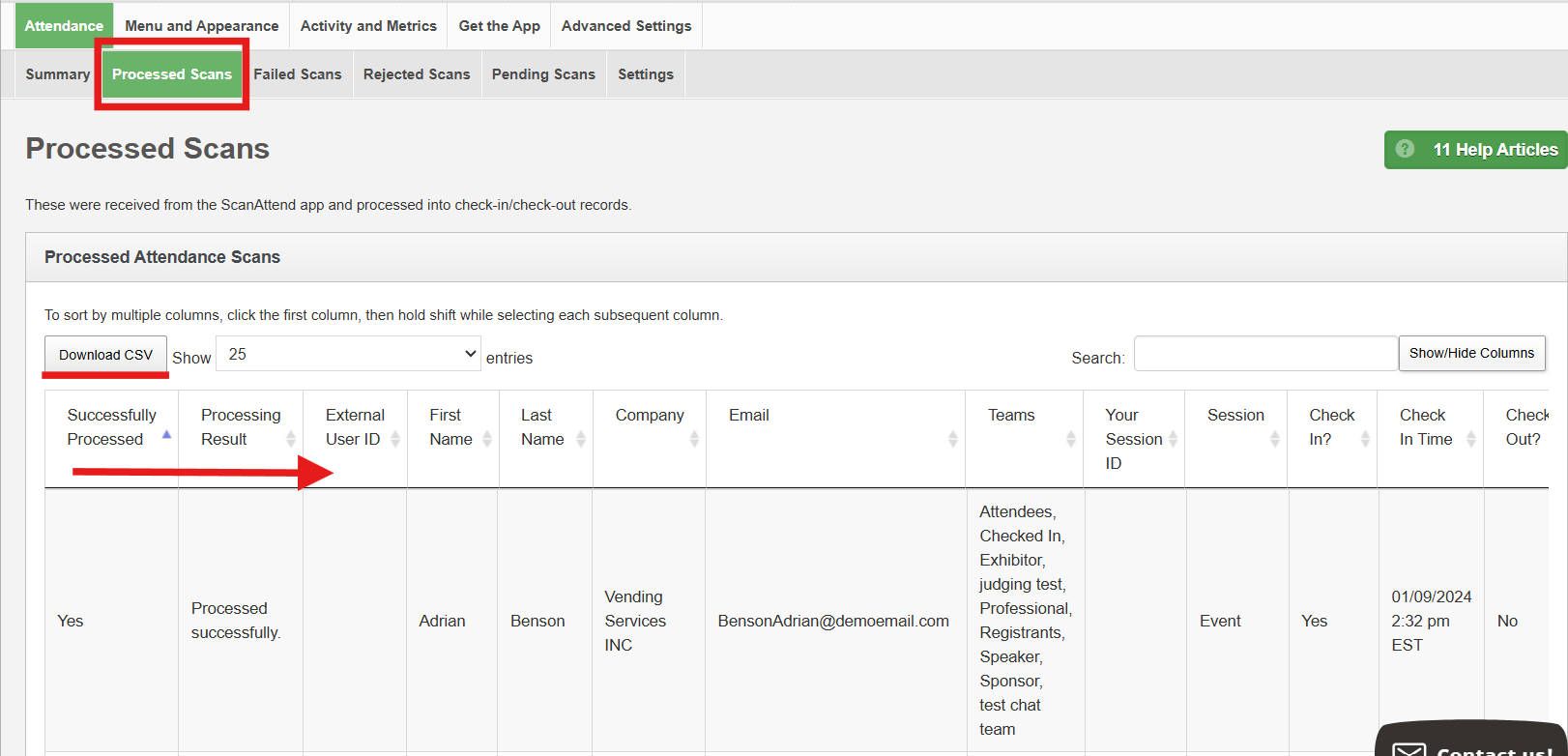Click sort arrows on Email column
Image resolution: width=1568 pixels, height=756 pixels.
point(952,439)
